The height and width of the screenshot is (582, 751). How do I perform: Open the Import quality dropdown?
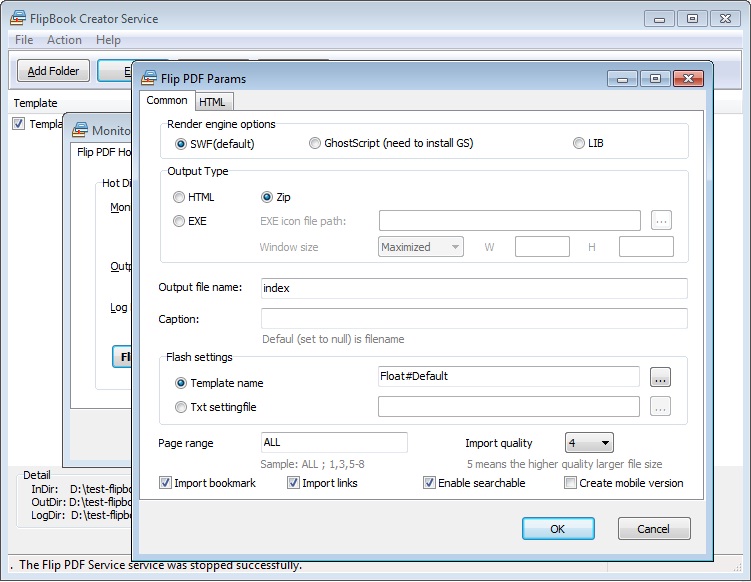pos(589,443)
